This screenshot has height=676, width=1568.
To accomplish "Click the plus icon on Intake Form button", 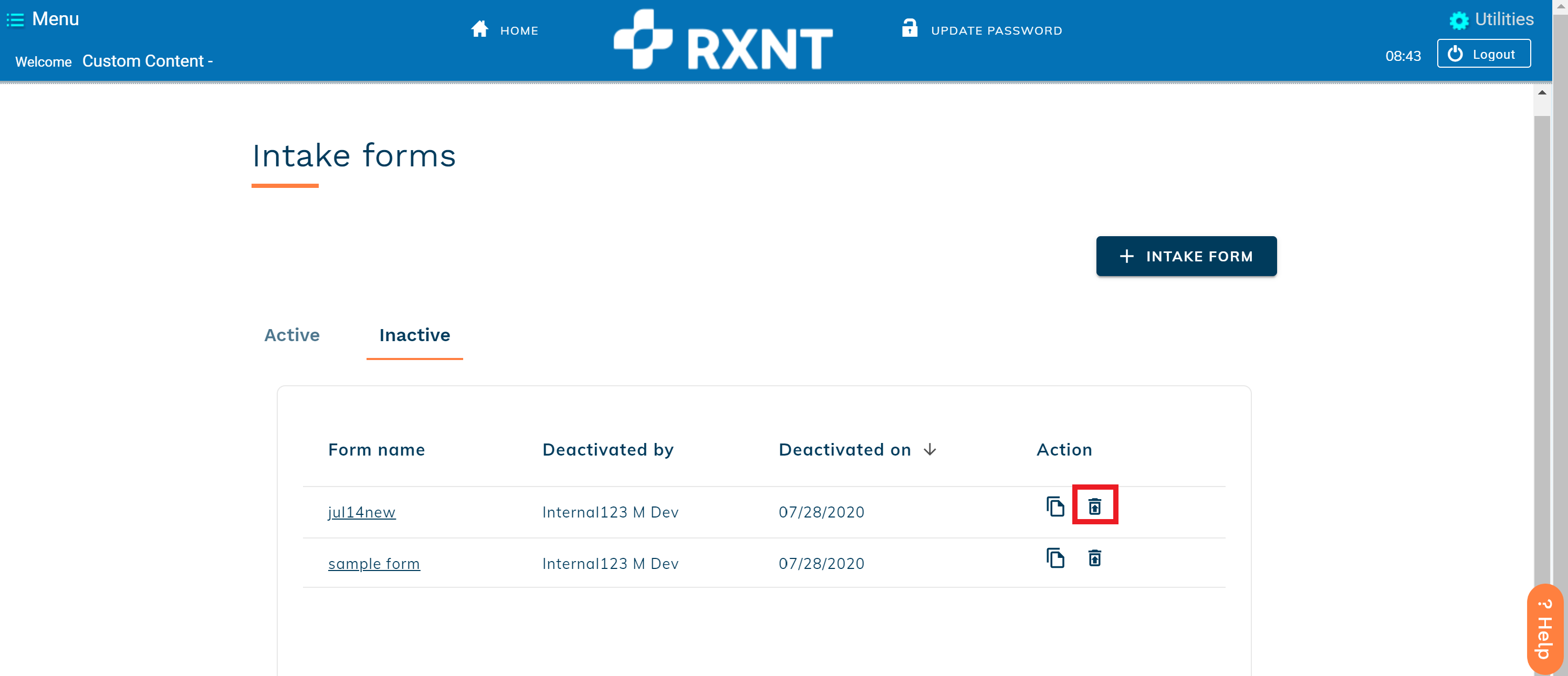I will click(x=1127, y=256).
